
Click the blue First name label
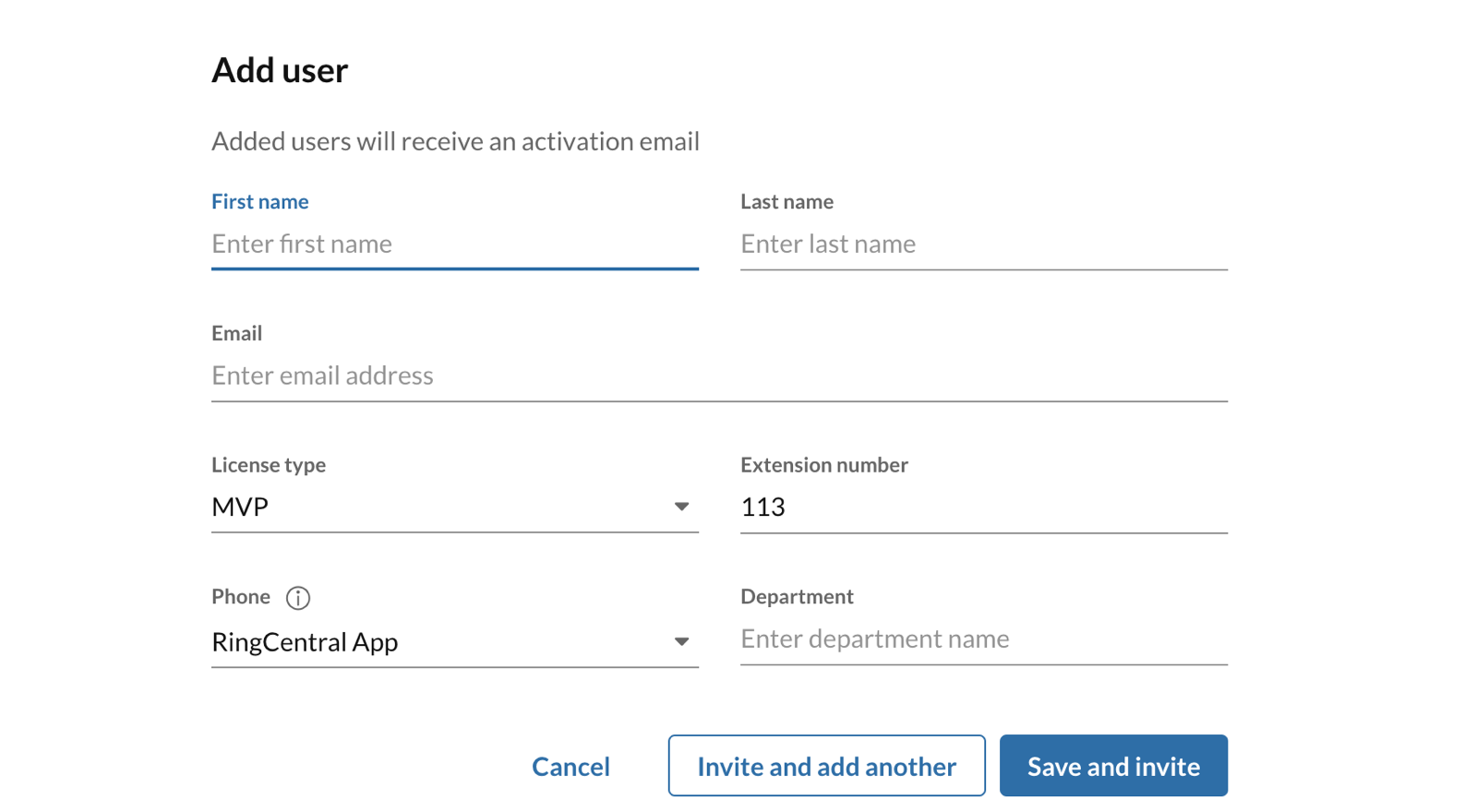point(260,201)
